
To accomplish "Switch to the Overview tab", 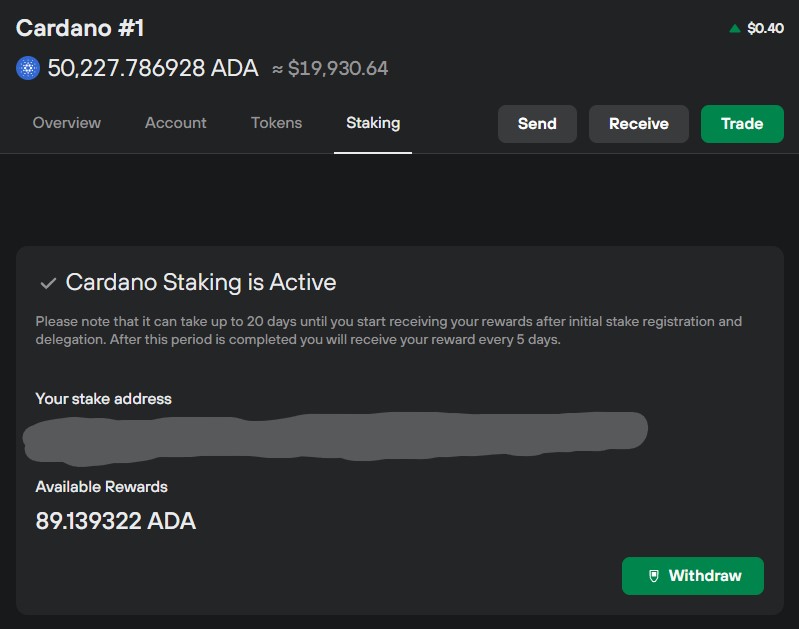I will (x=67, y=123).
